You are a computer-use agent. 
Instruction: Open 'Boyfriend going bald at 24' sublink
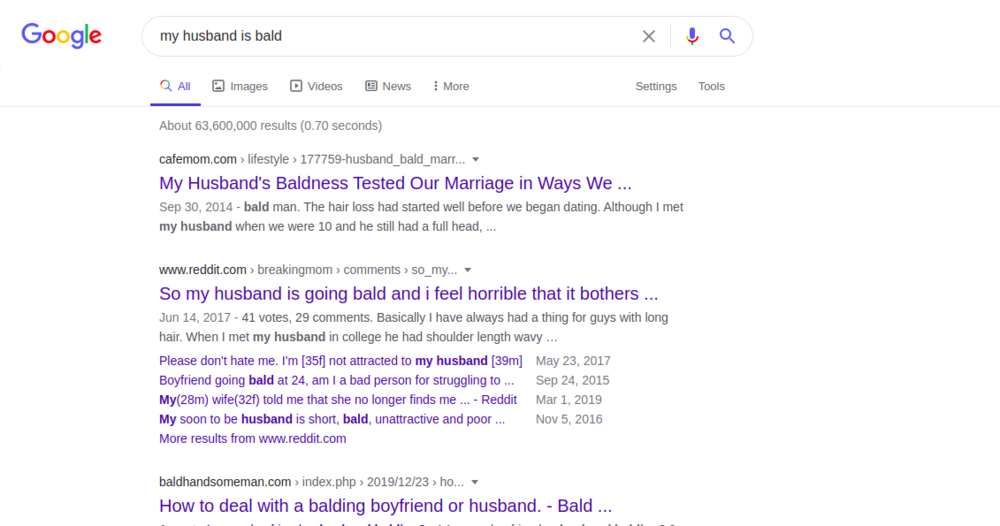click(x=336, y=380)
